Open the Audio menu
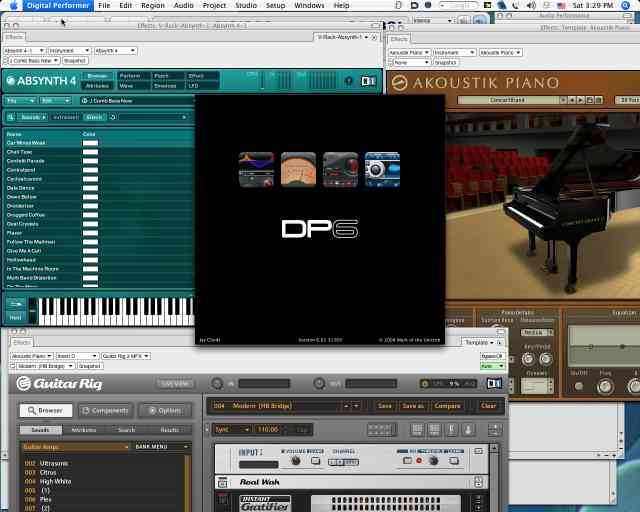This screenshot has height=512, width=640. pos(184,5)
